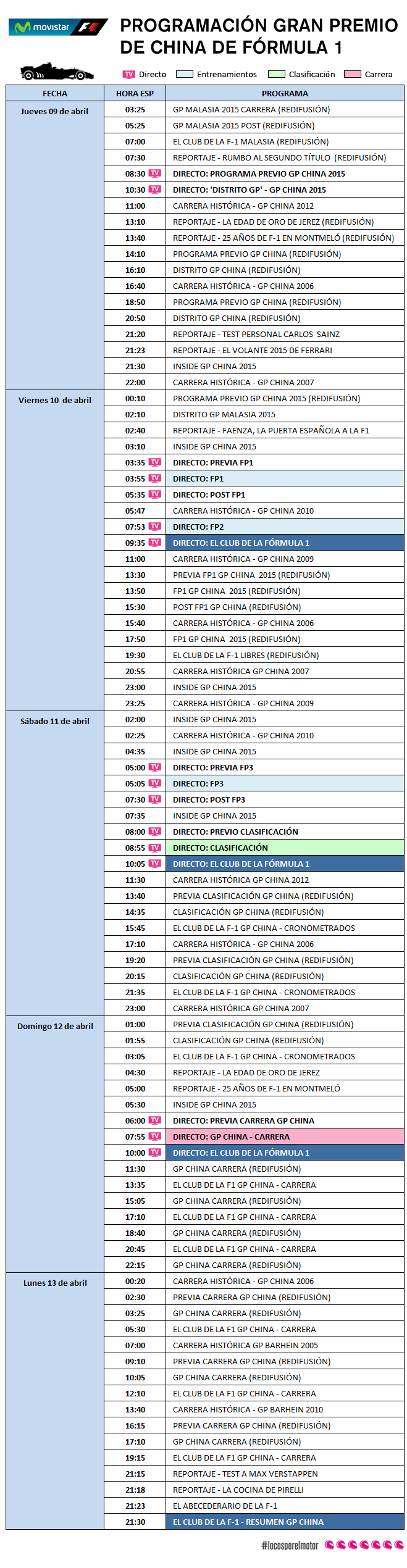Click the Carrera pink legend swatch

click(353, 75)
